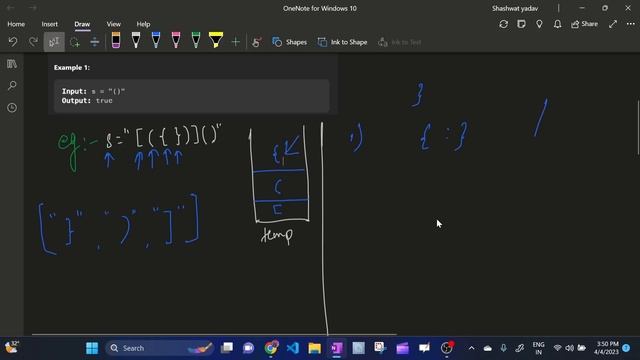Open Visual Studio Code from taskbar
This screenshot has width=640, height=360.
293,348
